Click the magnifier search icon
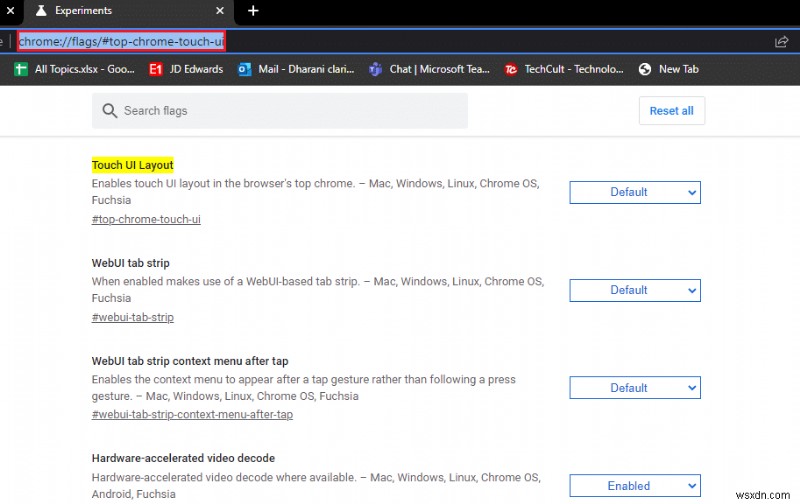Image resolution: width=800 pixels, height=504 pixels. click(109, 111)
